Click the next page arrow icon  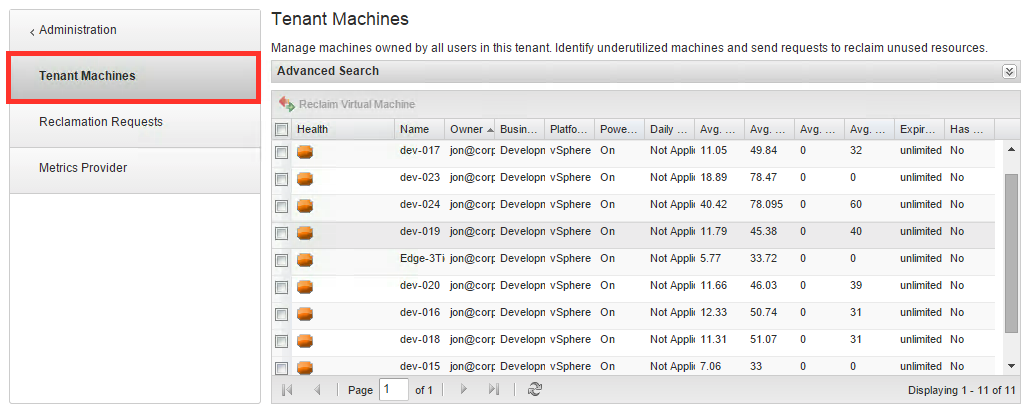coord(464,390)
